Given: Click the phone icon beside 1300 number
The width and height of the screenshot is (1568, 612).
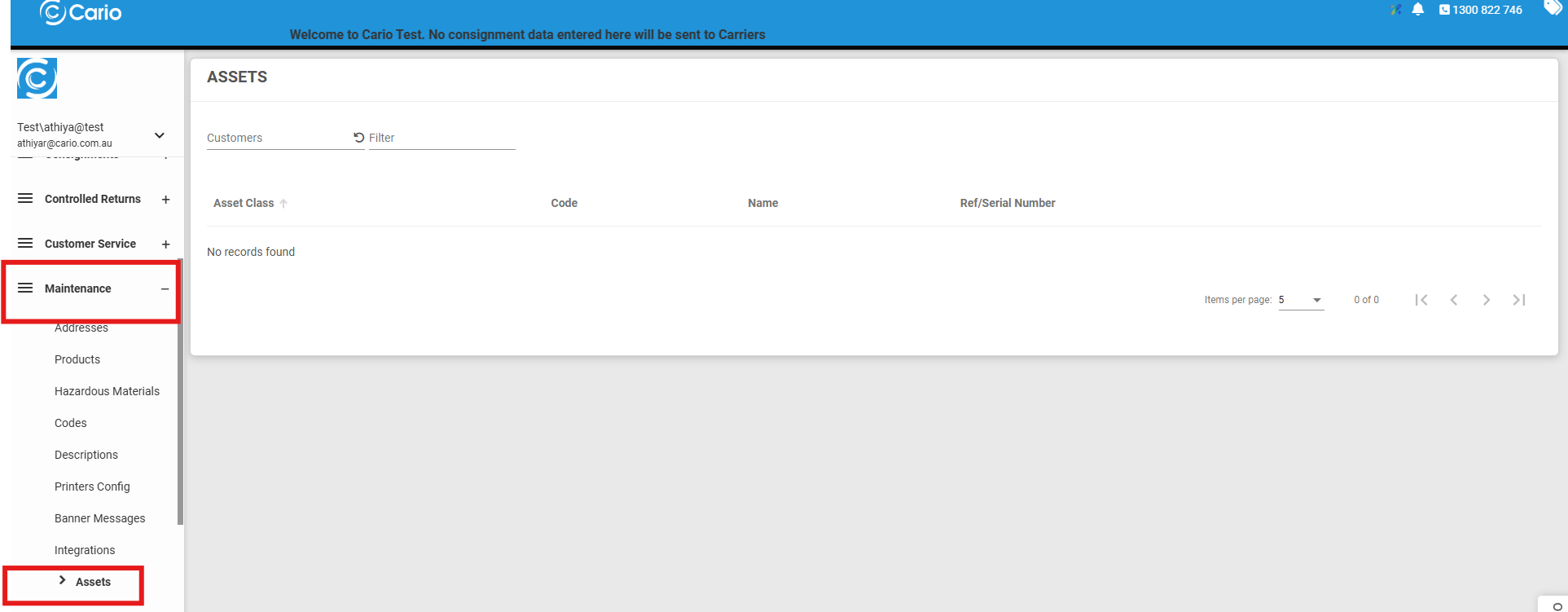Looking at the screenshot, I should pos(1444,10).
